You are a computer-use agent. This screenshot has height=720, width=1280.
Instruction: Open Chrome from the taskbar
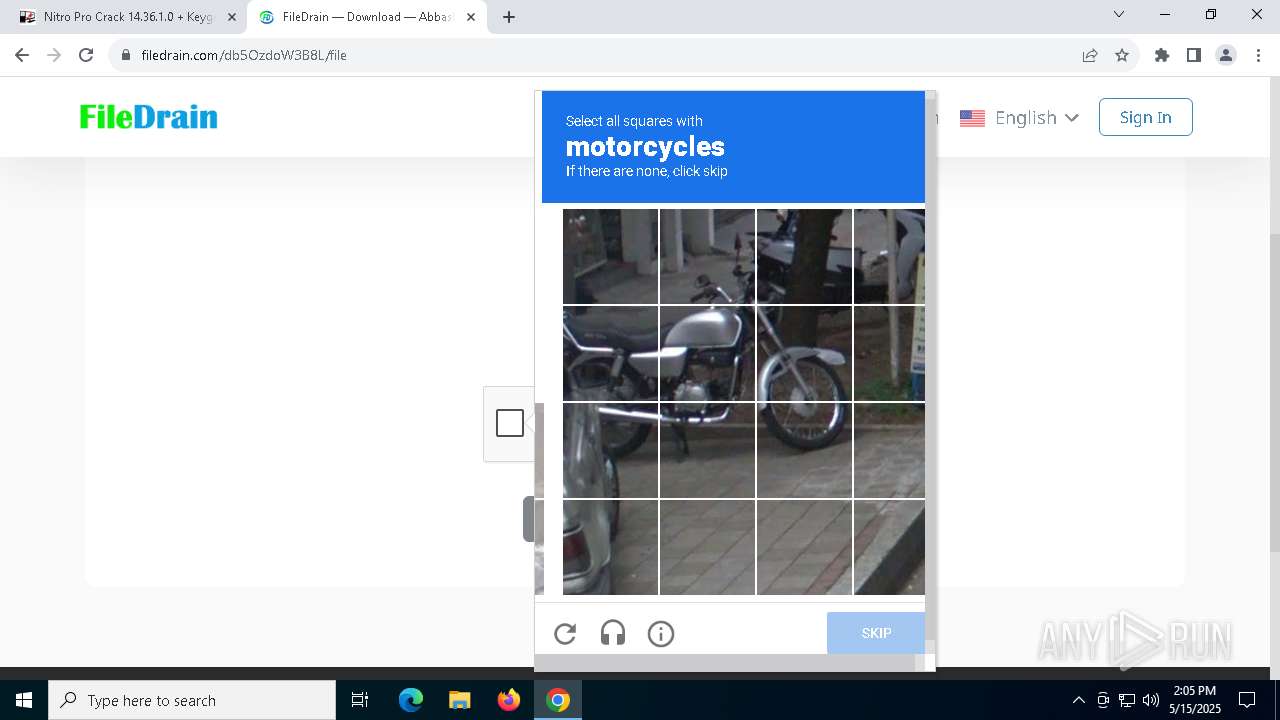pyautogui.click(x=558, y=700)
